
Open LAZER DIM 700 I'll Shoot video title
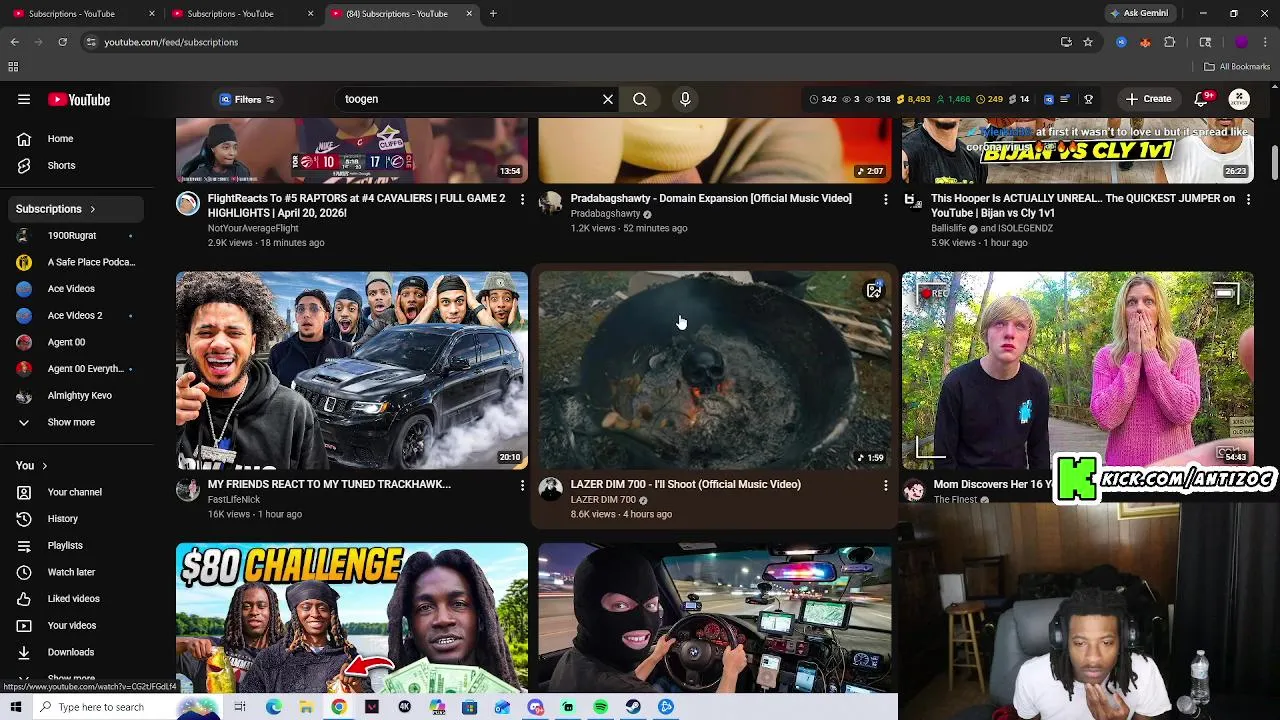tap(686, 484)
